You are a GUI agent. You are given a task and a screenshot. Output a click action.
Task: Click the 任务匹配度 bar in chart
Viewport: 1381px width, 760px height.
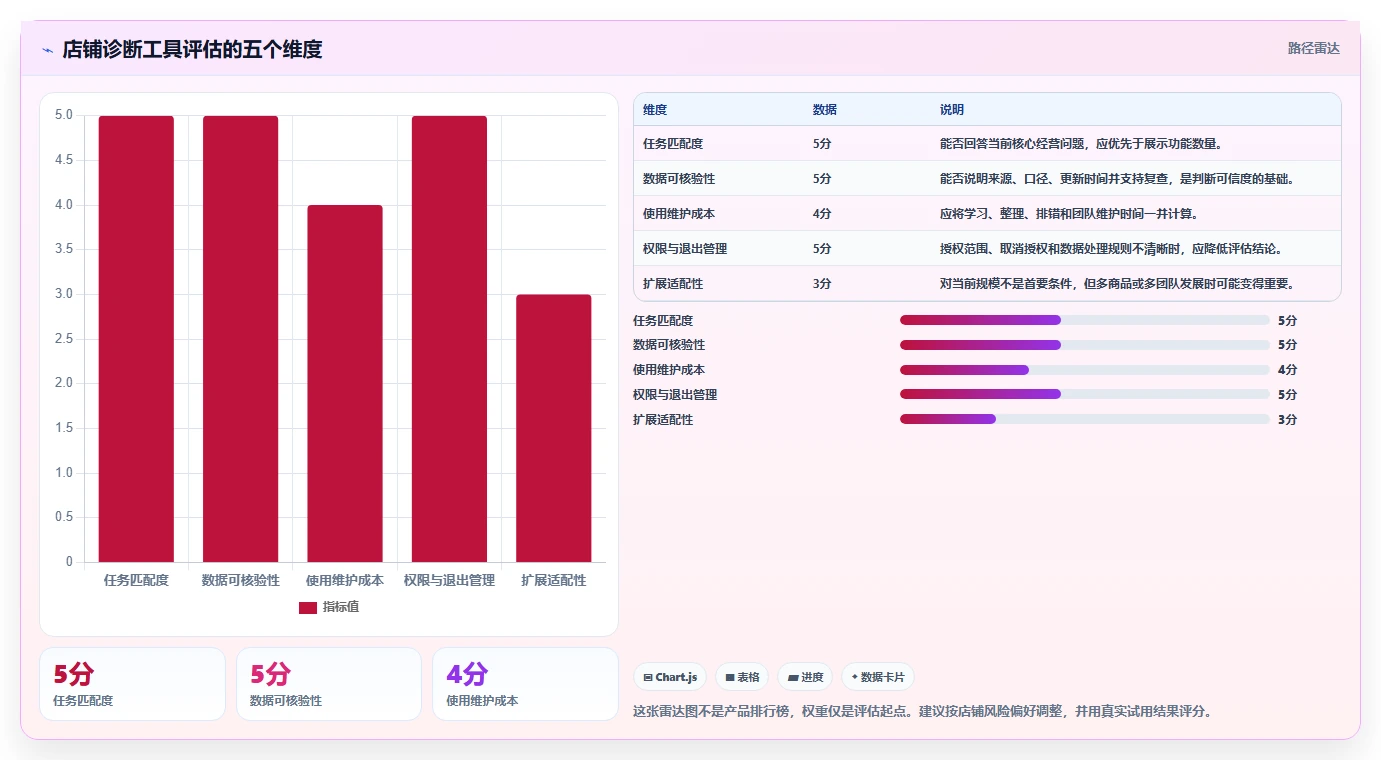pos(136,339)
